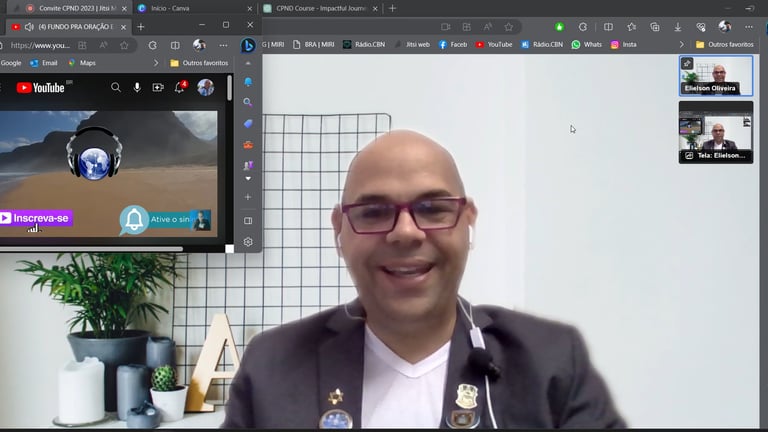
Task: Open the Insta bookmark
Action: click(624, 45)
